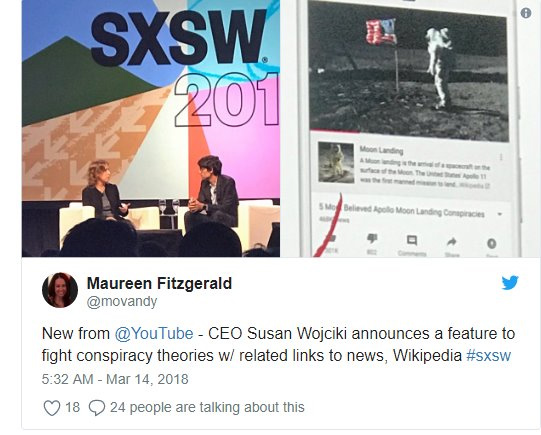
Task: Click the Maureen Fitzgerald display name
Action: tap(159, 284)
